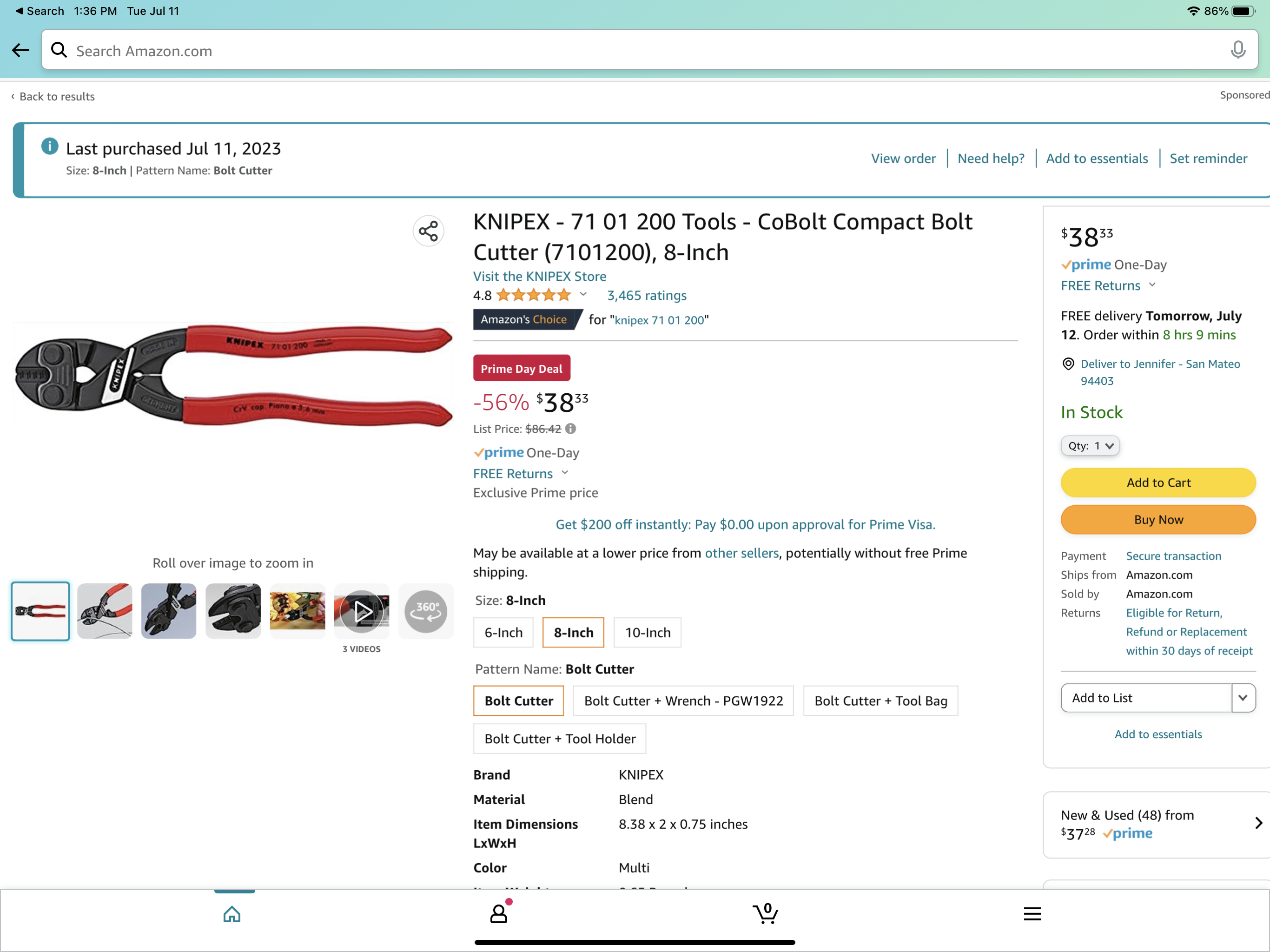Choose Bolt Cutter + Tool Bag pattern
This screenshot has width=1270, height=952.
tap(880, 701)
